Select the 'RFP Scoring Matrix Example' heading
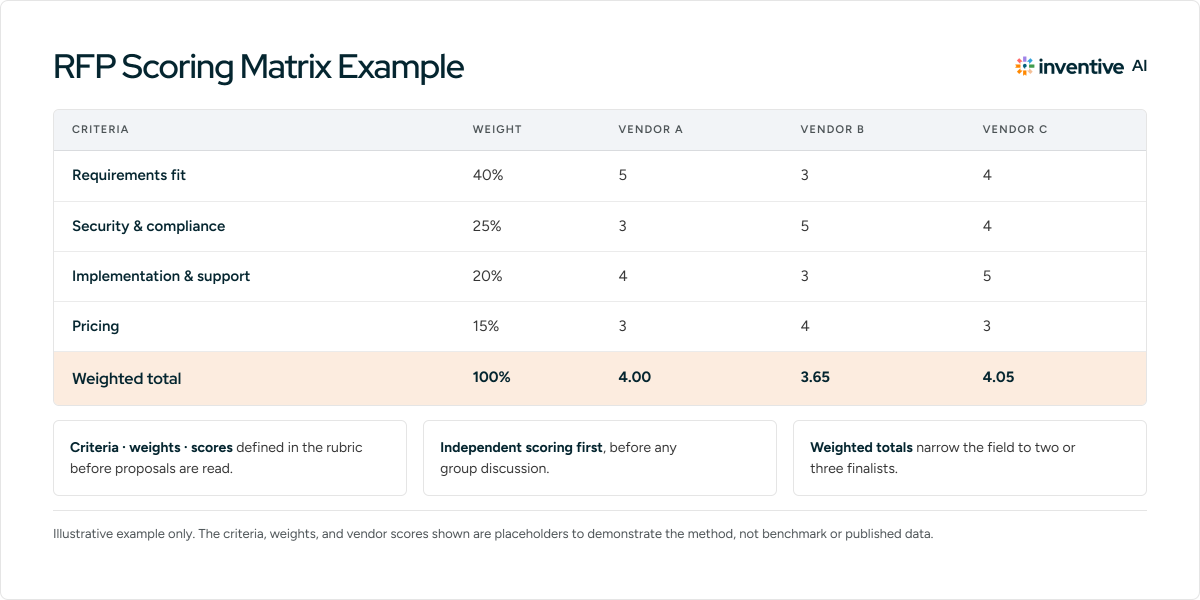This screenshot has width=1200, height=600. [x=258, y=67]
